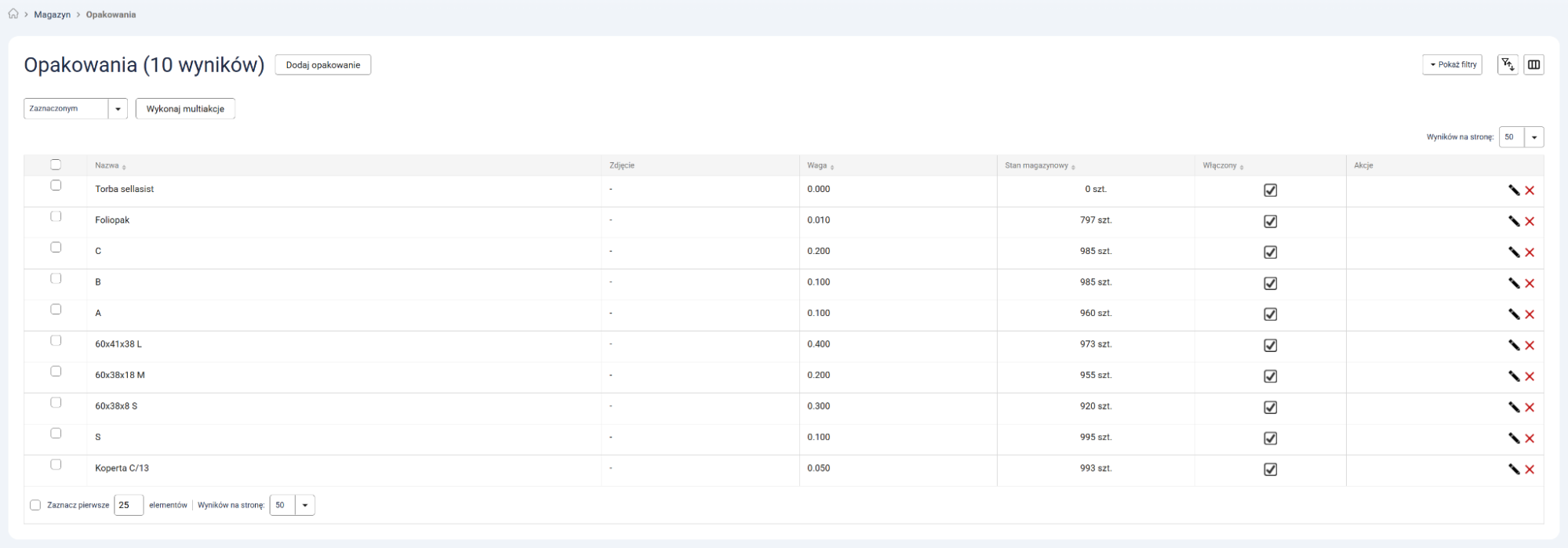Check the Zaznacz pierwsze checkbox

35,506
